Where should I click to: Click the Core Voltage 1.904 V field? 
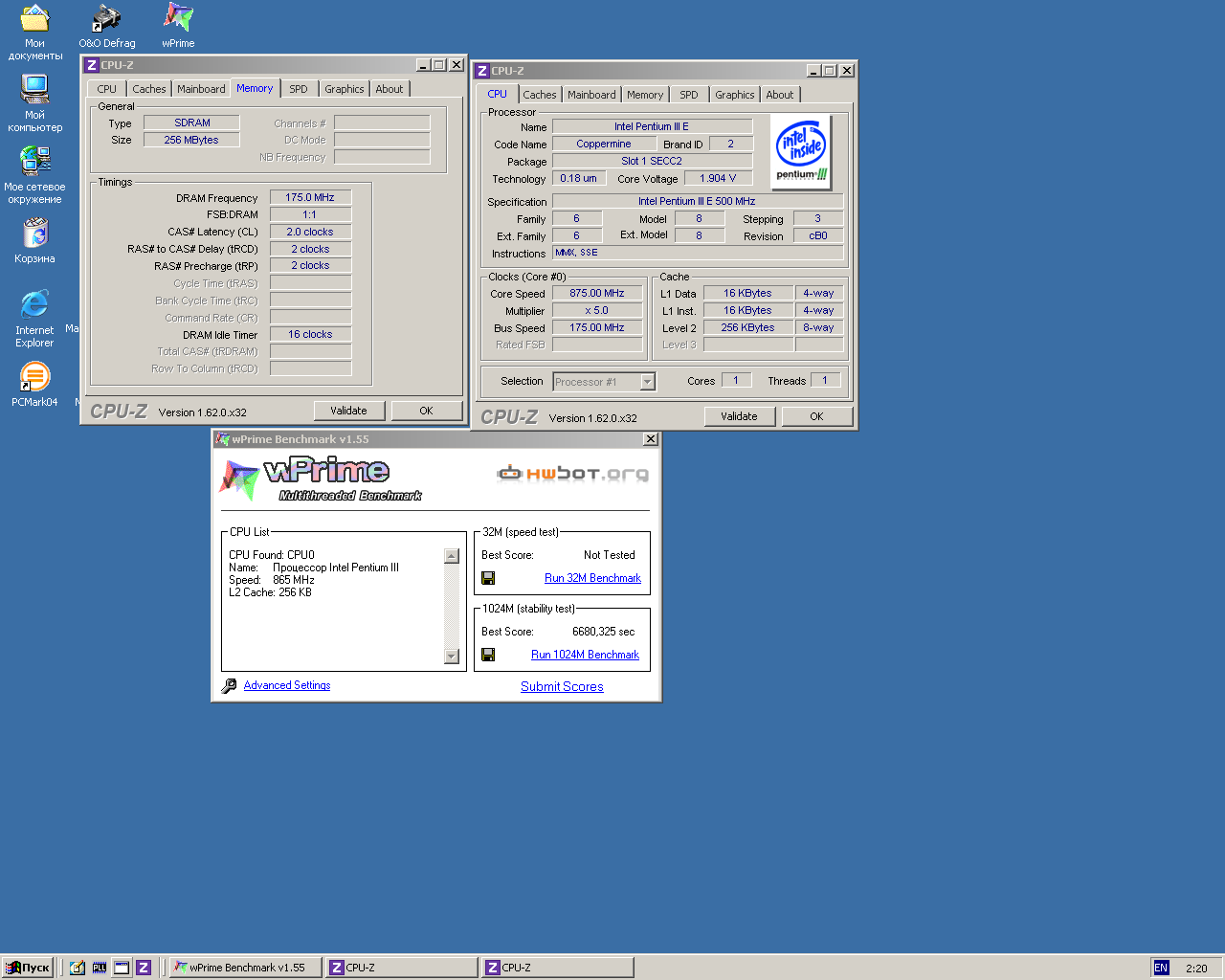[719, 178]
